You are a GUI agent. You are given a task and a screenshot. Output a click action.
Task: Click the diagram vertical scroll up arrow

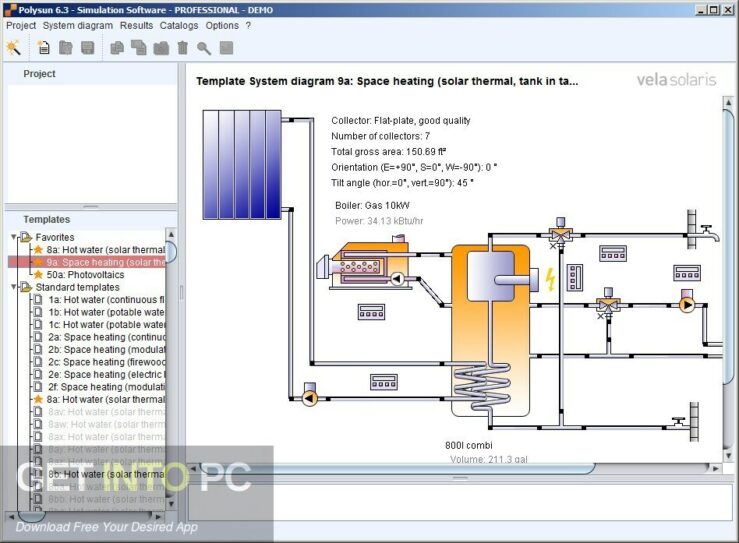pyautogui.click(x=729, y=102)
